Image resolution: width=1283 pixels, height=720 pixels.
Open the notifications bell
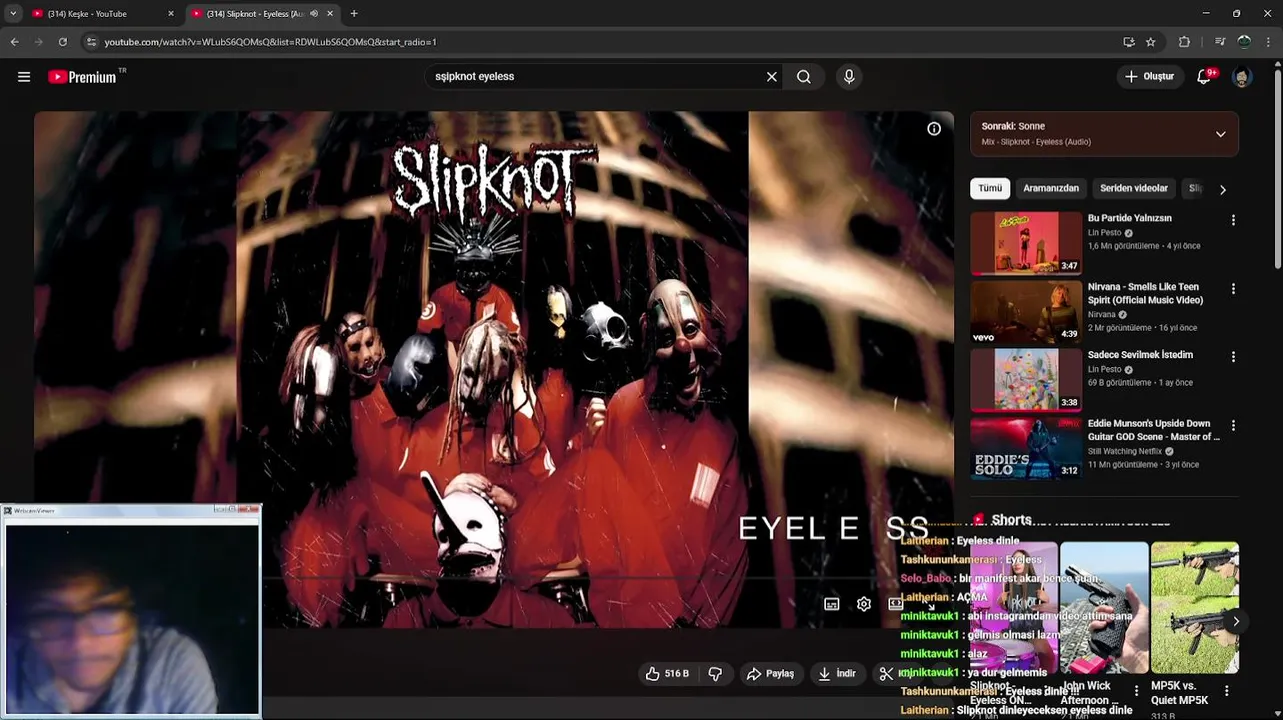pyautogui.click(x=1204, y=76)
